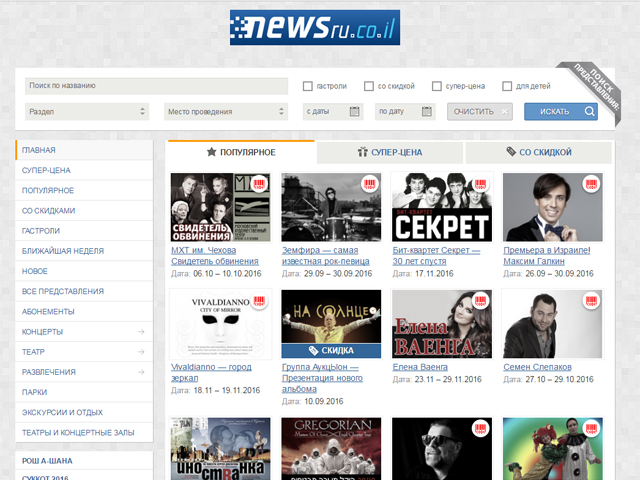This screenshot has width=640, height=480.
Task: Open the Семен Слепаков link
Action: click(538, 367)
